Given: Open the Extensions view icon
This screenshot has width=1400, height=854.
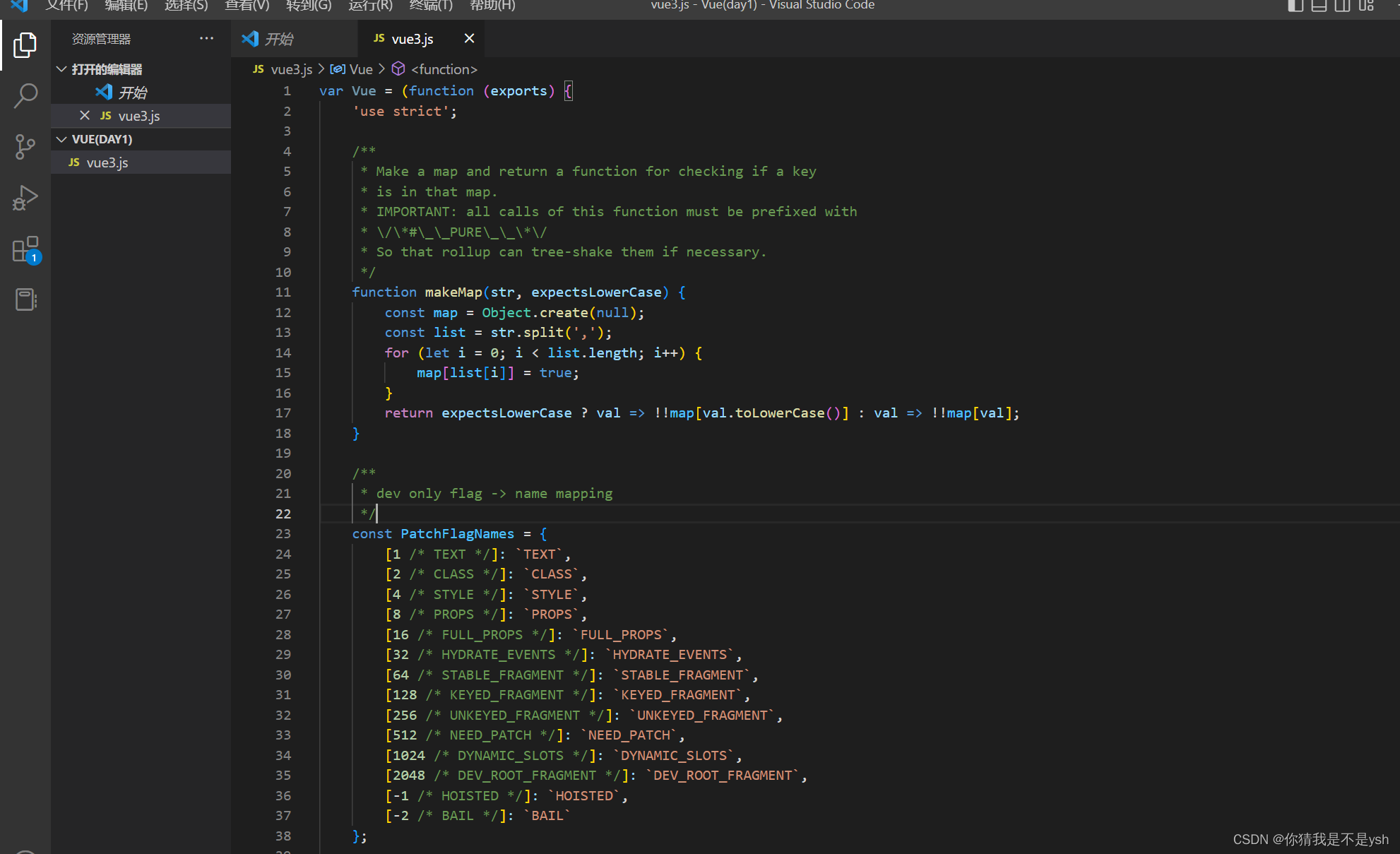Looking at the screenshot, I should [25, 249].
